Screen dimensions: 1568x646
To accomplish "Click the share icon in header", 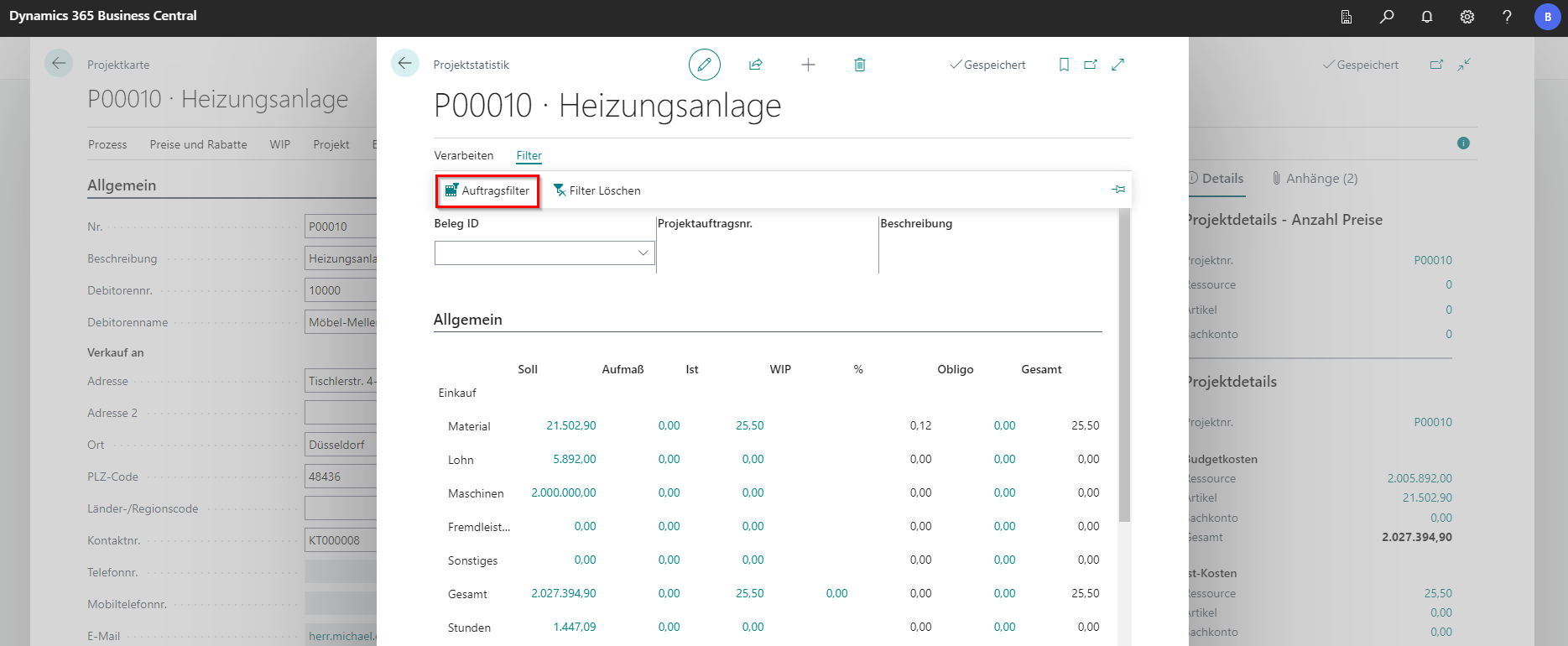I will point(755,65).
